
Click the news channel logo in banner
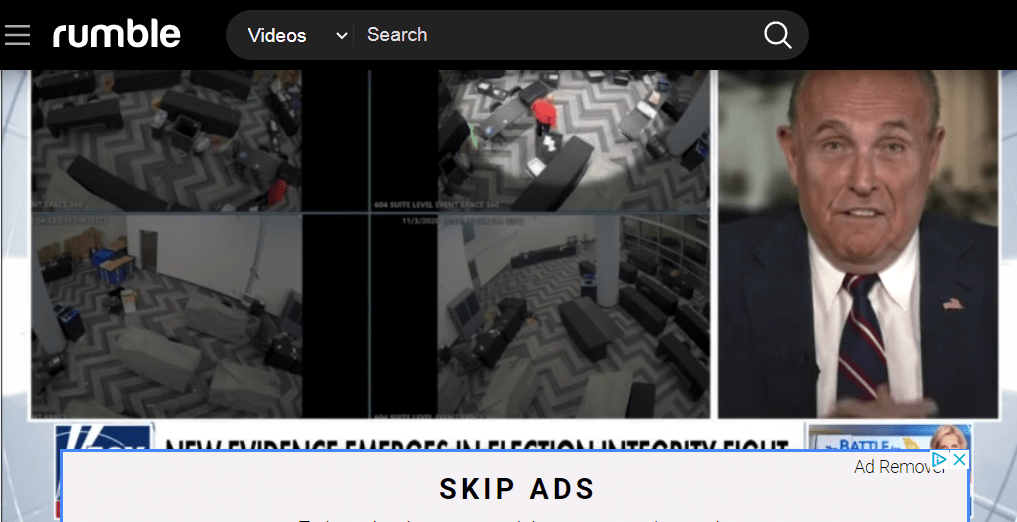[x=104, y=437]
